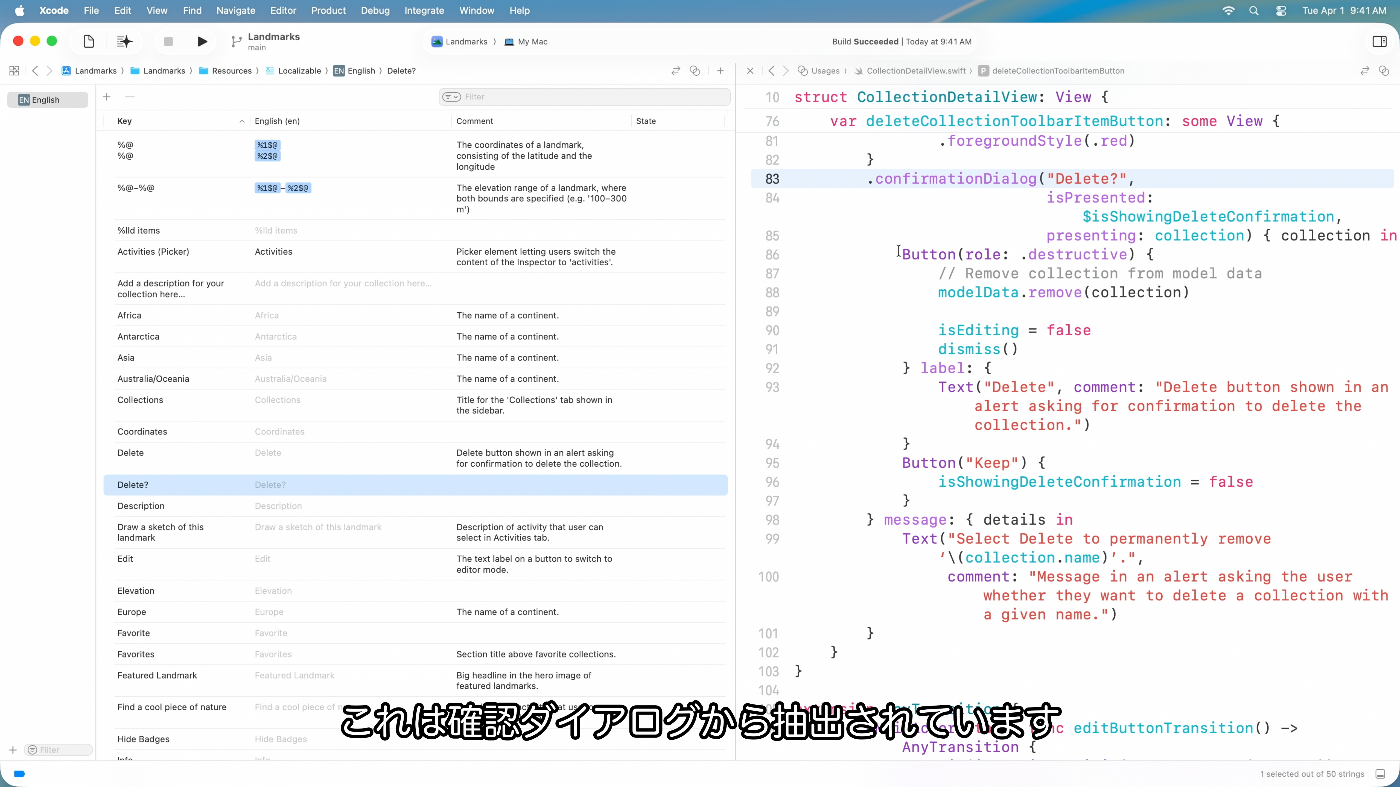Viewport: 1400px width, 787px height.
Task: Click 'modelData.remove(collection)' code line
Action: click(x=1064, y=293)
